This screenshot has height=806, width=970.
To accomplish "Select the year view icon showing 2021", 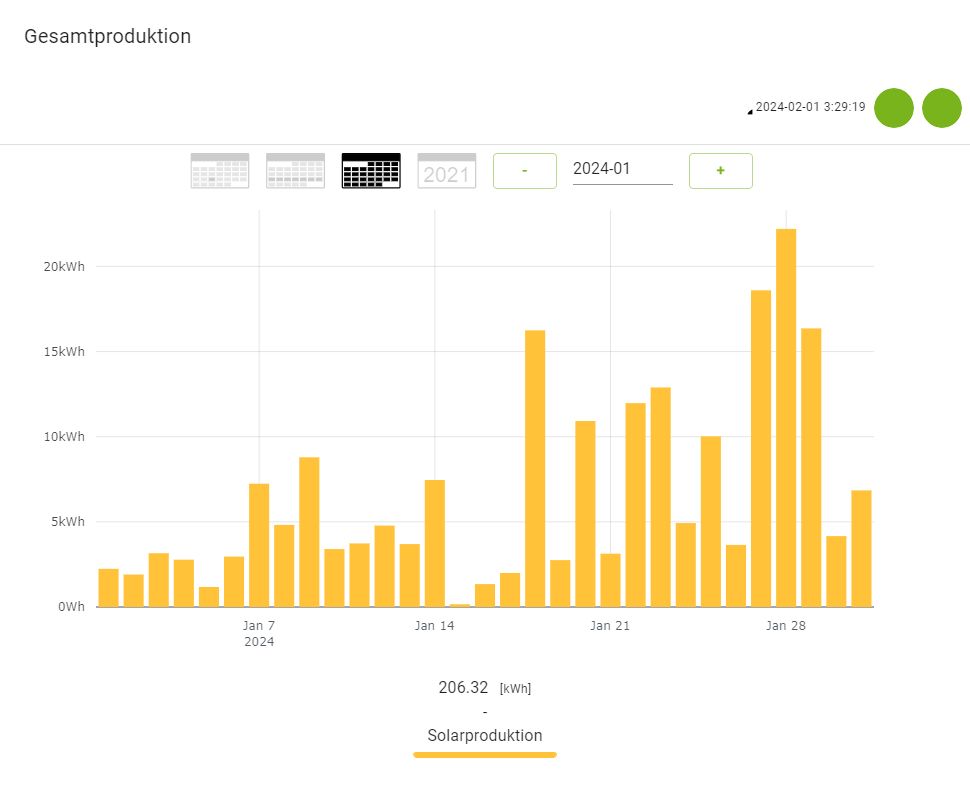I will click(447, 171).
